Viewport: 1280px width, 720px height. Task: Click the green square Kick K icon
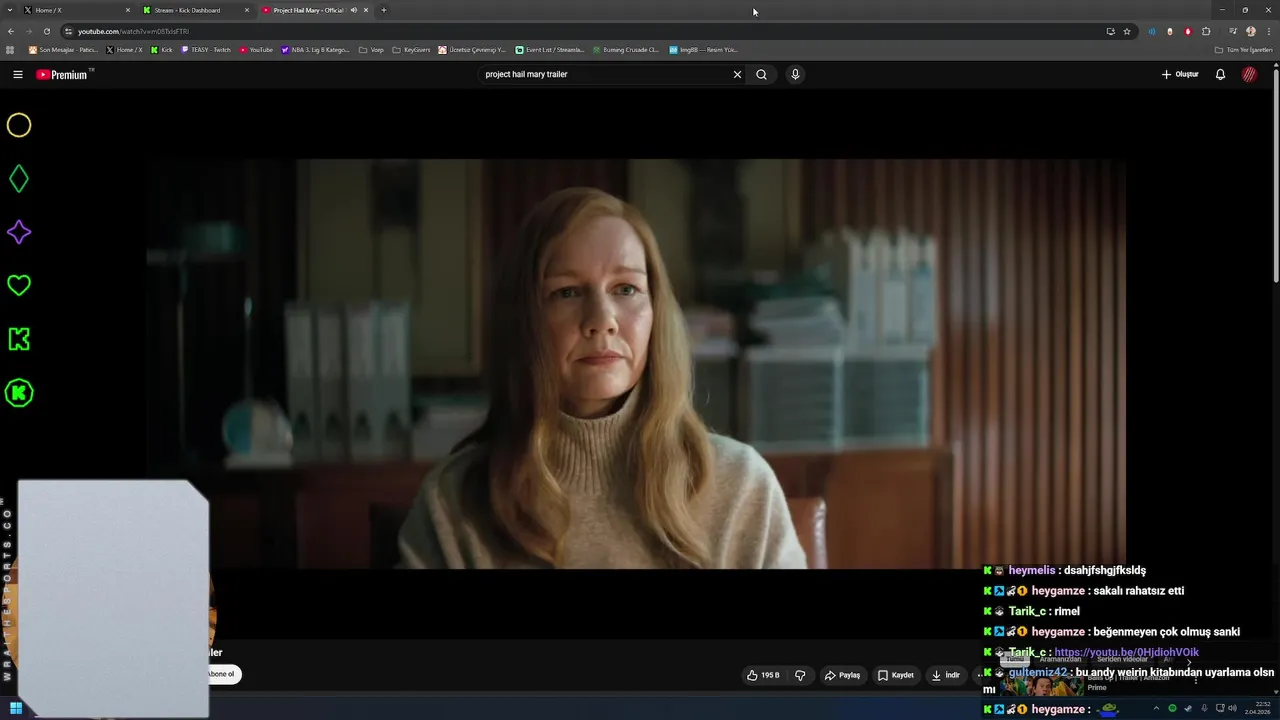coord(19,339)
